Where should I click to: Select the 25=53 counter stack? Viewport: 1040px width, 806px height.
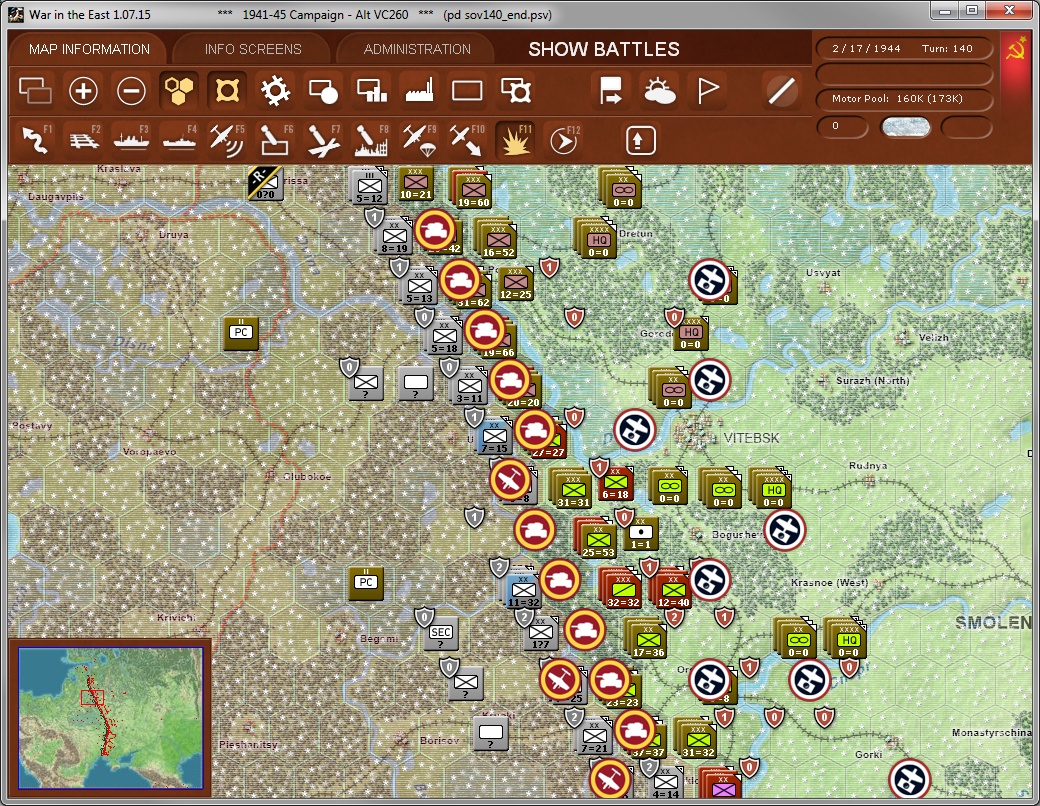(597, 539)
